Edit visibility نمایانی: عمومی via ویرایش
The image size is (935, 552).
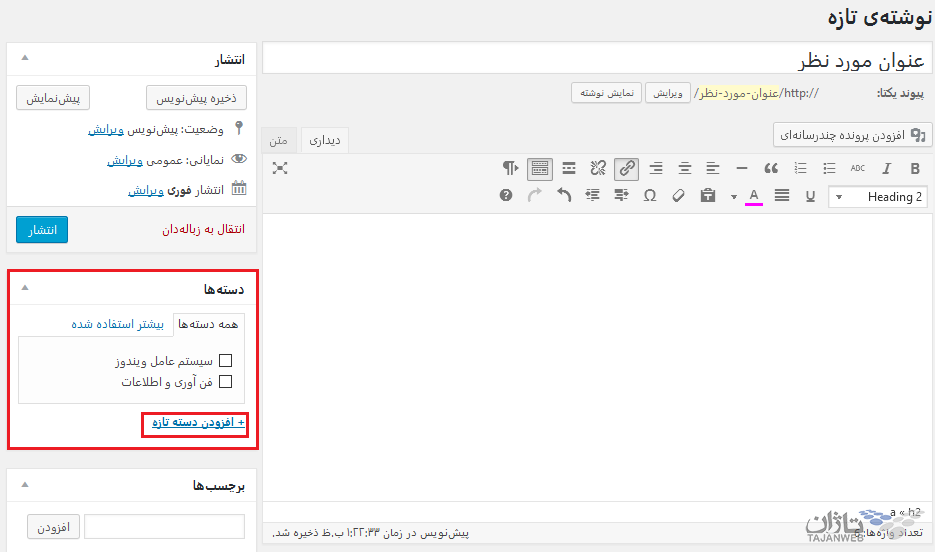point(125,160)
